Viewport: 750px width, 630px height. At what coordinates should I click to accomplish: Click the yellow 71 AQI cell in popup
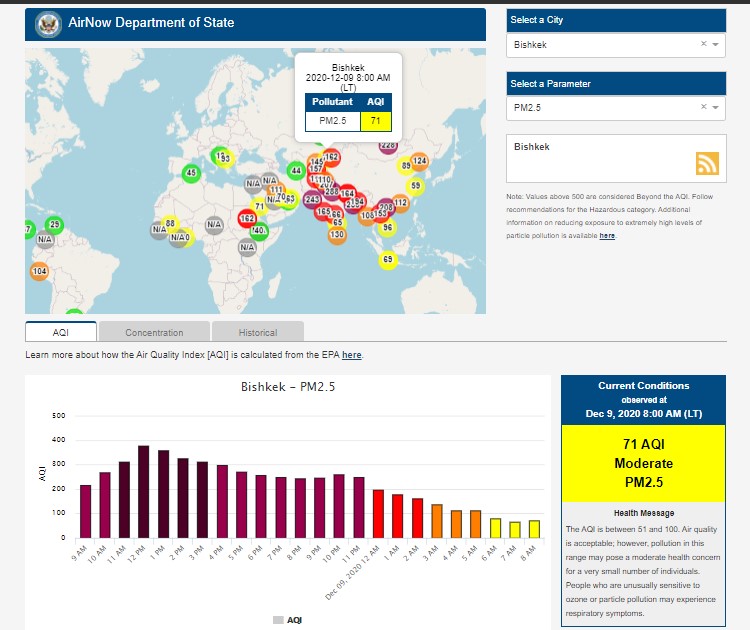[x=375, y=122]
